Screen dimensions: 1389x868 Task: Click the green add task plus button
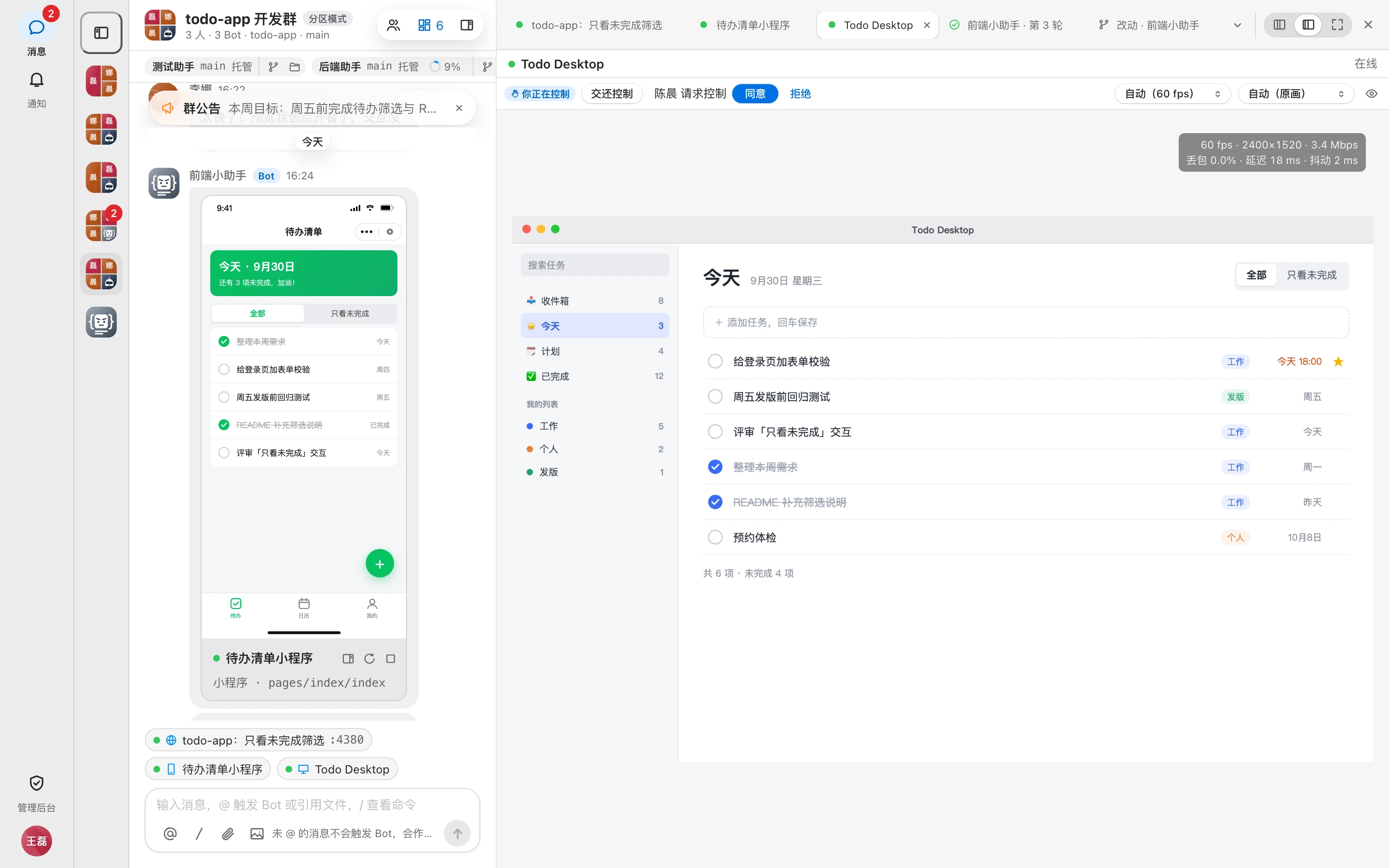pos(380,564)
